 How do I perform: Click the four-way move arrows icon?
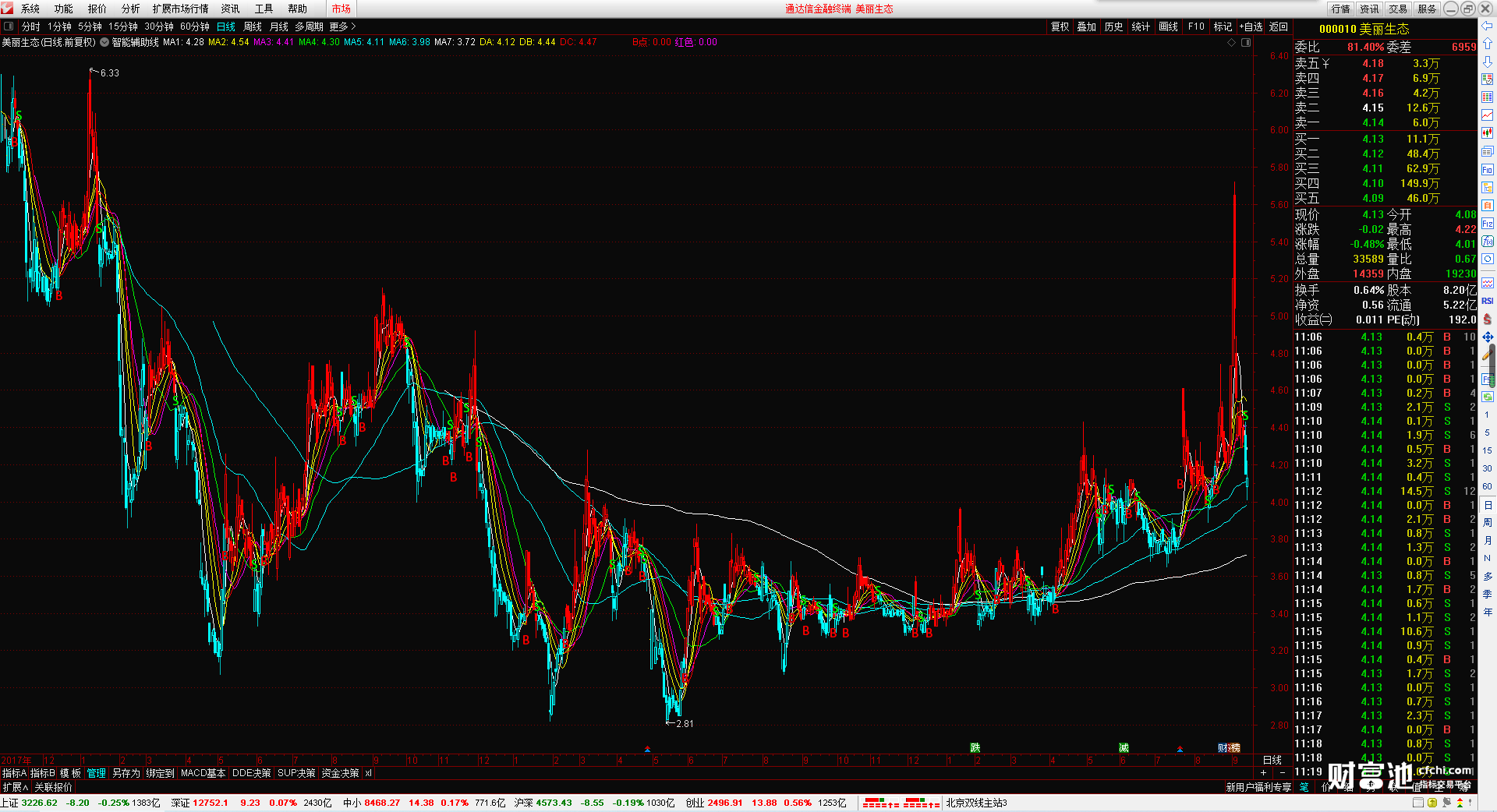(1488, 337)
